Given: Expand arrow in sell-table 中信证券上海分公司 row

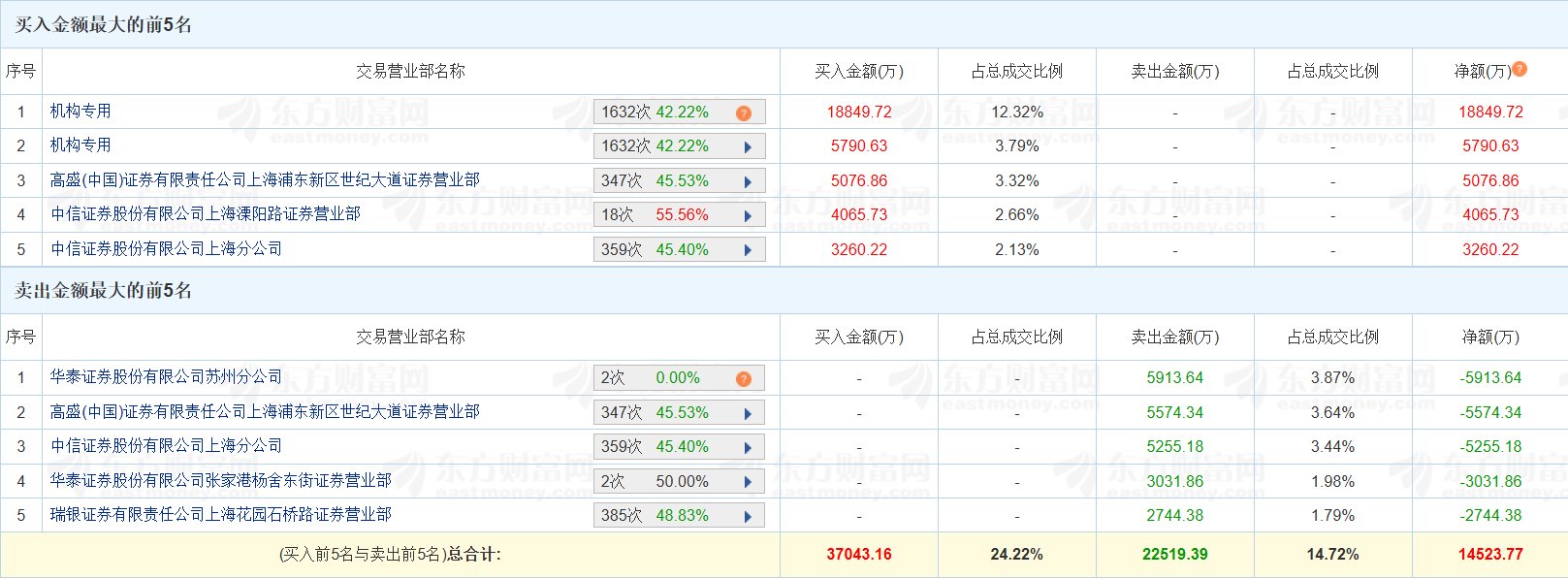Looking at the screenshot, I should click(x=748, y=448).
